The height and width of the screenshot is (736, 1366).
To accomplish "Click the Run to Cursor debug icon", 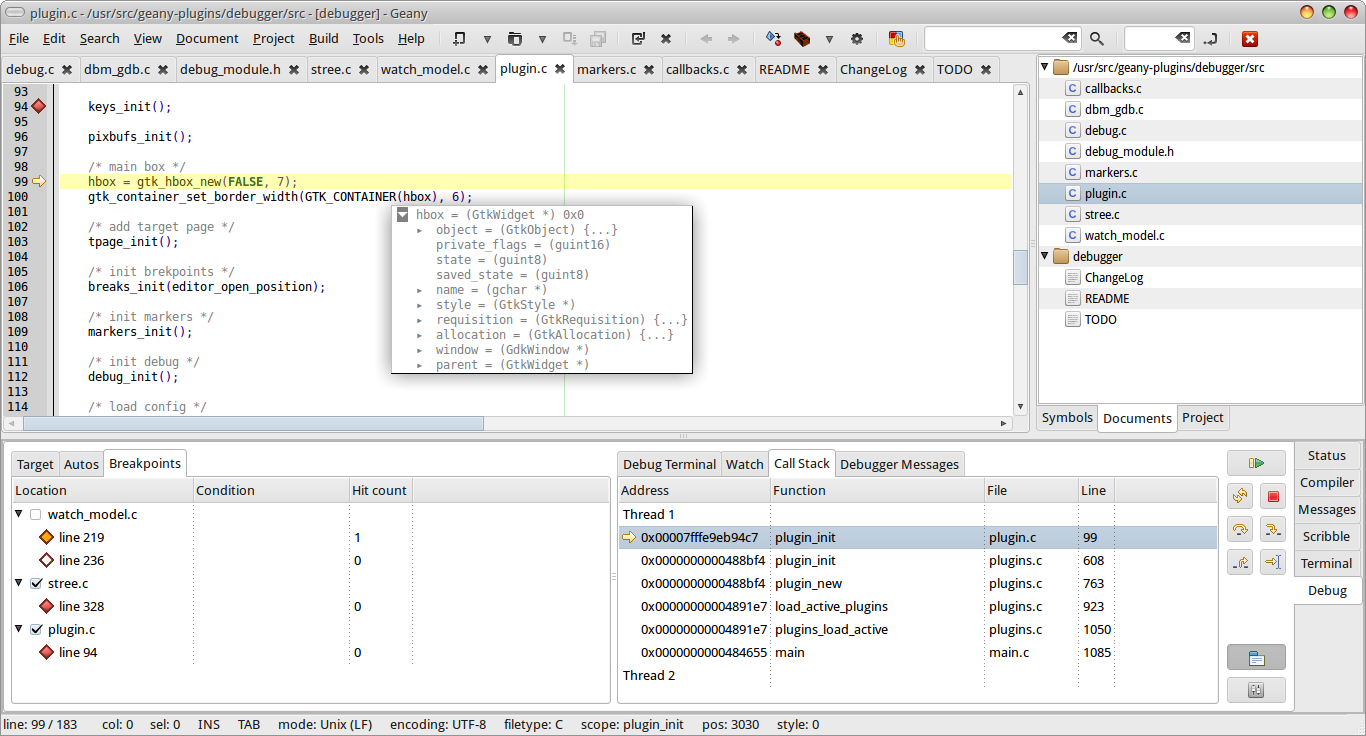I will pos(1272,562).
